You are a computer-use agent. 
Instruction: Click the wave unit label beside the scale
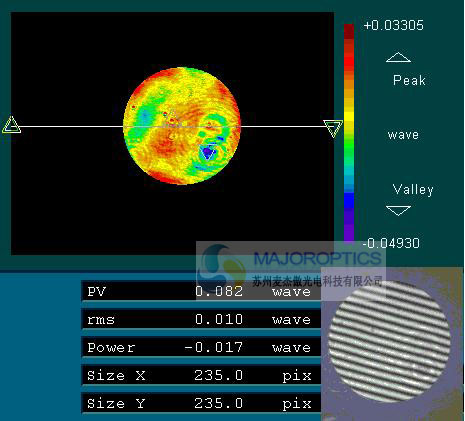403,135
